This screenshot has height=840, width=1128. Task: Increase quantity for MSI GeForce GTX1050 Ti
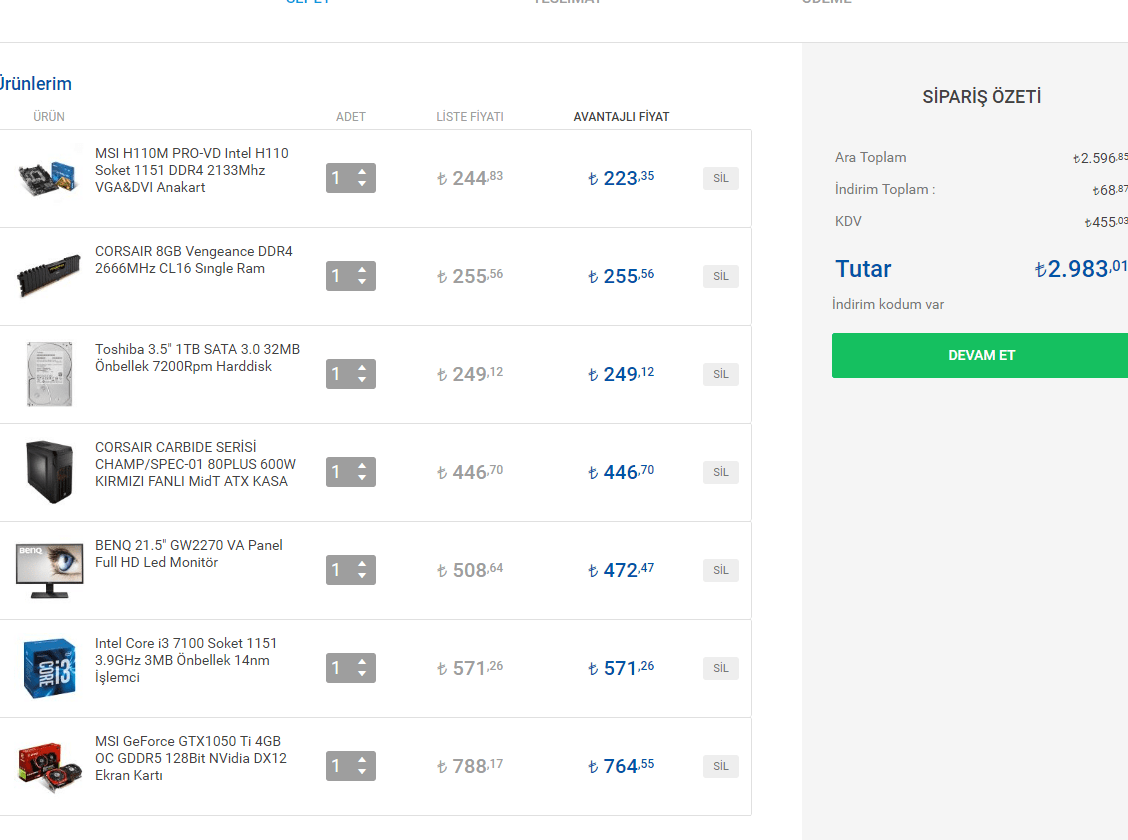pos(362,759)
